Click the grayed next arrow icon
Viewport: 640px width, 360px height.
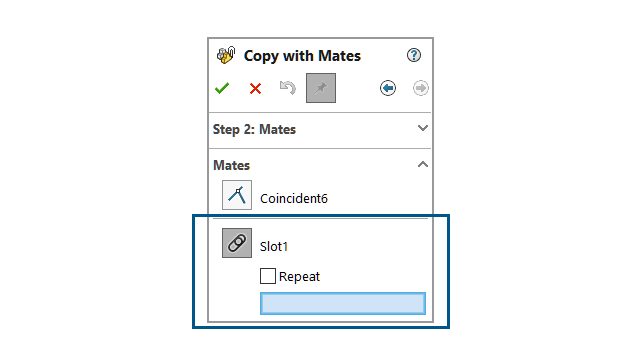[420, 88]
